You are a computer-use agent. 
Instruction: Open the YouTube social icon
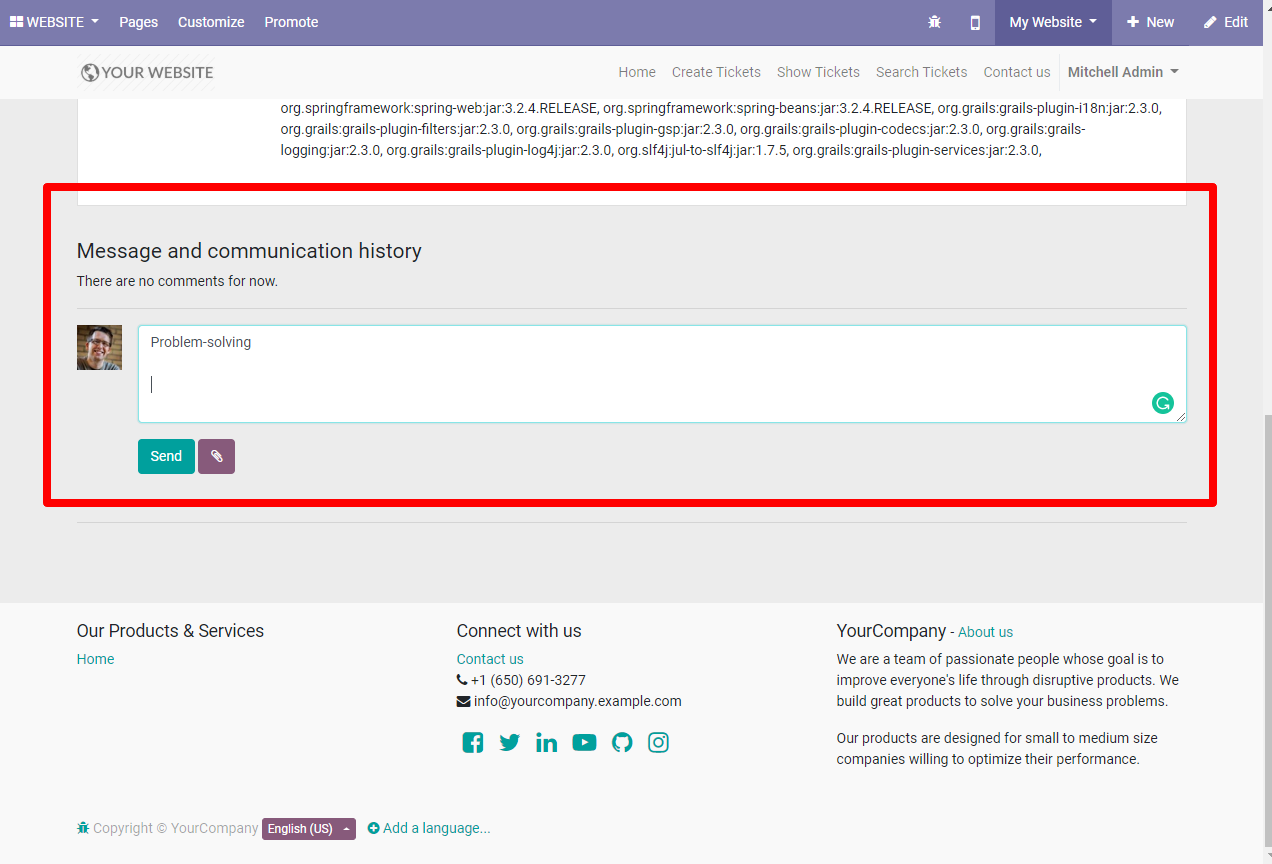pyautogui.click(x=584, y=742)
